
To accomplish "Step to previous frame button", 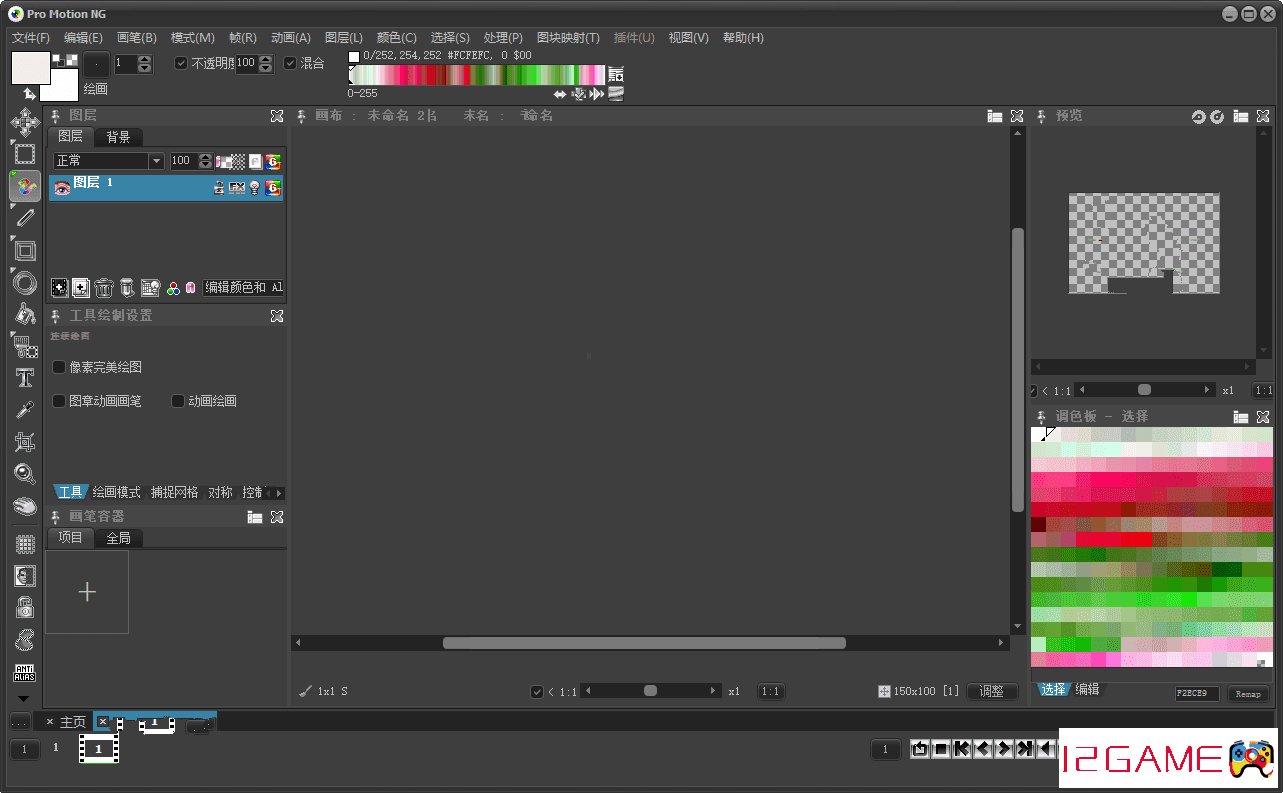I will [983, 749].
